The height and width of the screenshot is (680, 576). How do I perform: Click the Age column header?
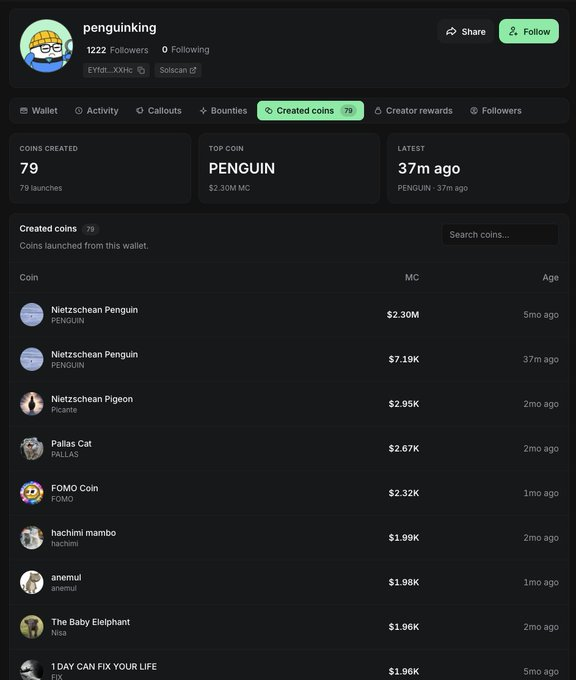point(550,278)
